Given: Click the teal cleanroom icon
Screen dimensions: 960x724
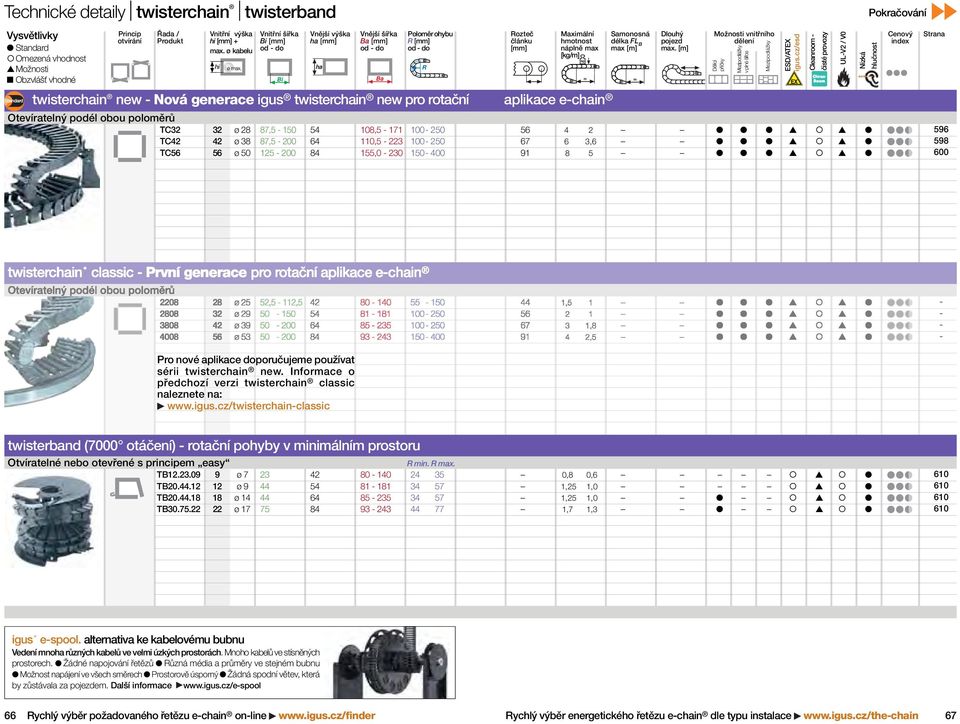Looking at the screenshot, I should [x=819, y=78].
